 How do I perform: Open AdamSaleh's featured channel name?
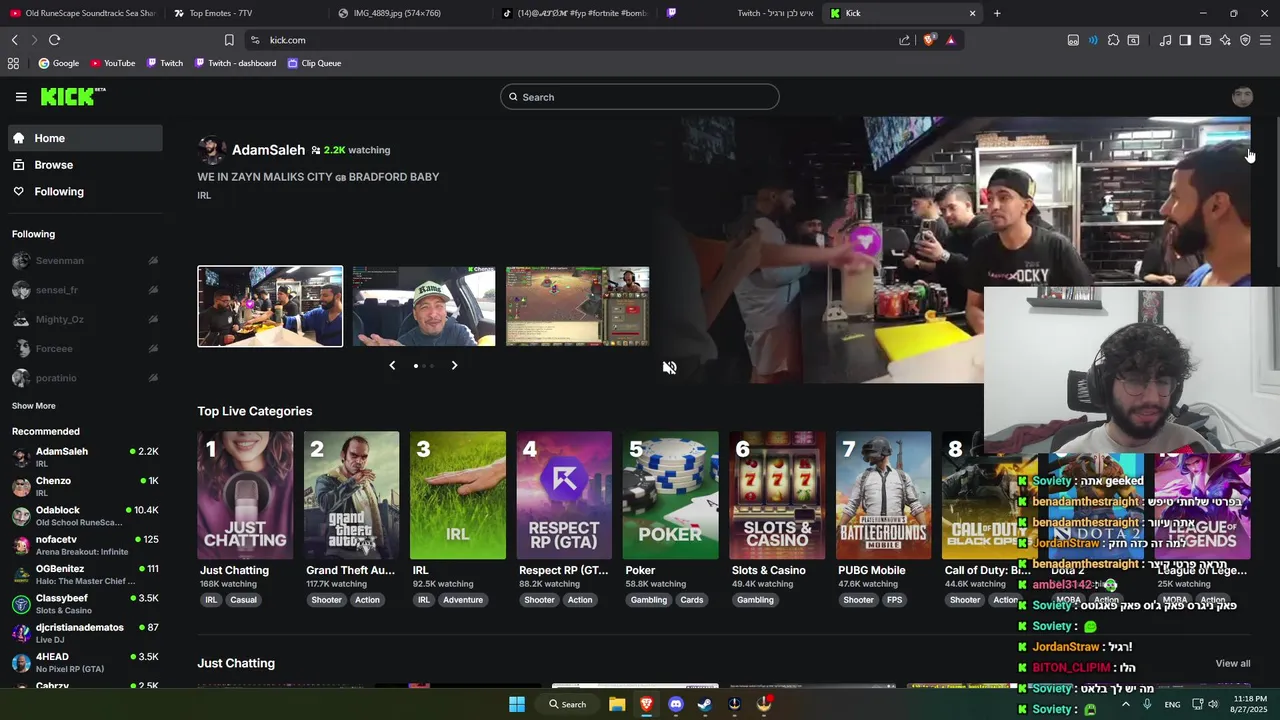(268, 150)
